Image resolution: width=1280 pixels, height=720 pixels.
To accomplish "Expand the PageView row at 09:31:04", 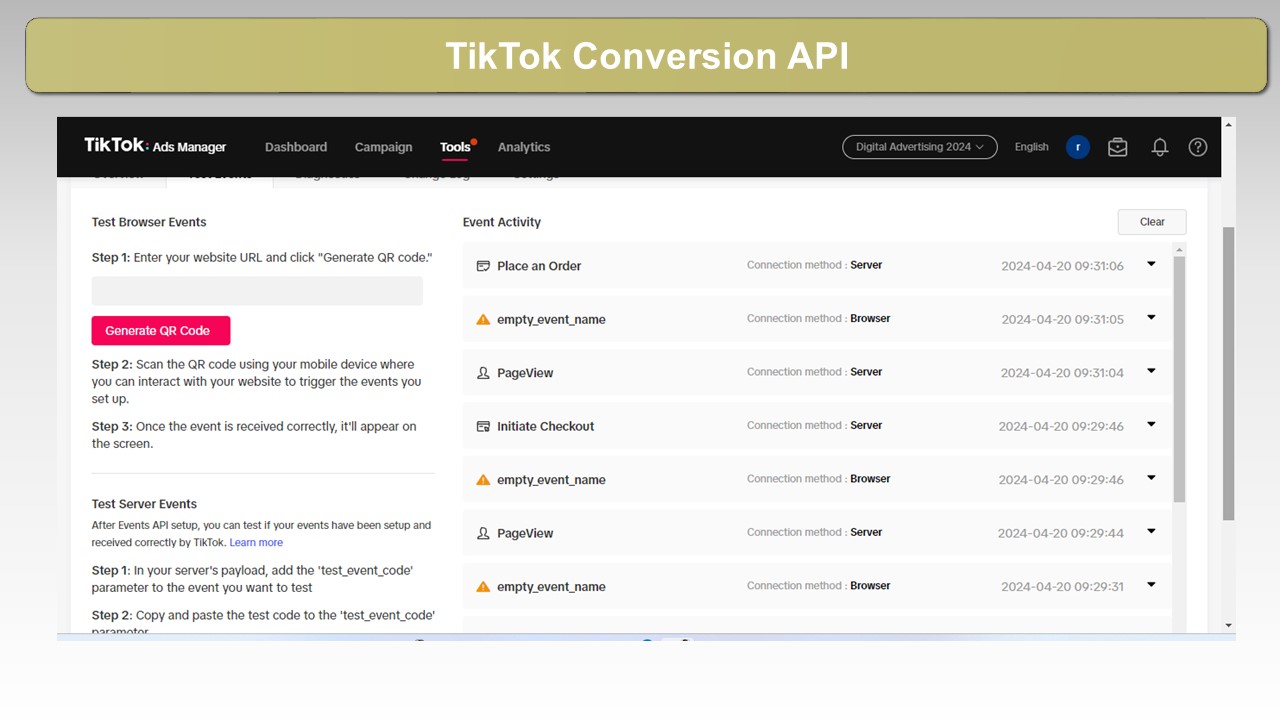I will tap(1151, 371).
